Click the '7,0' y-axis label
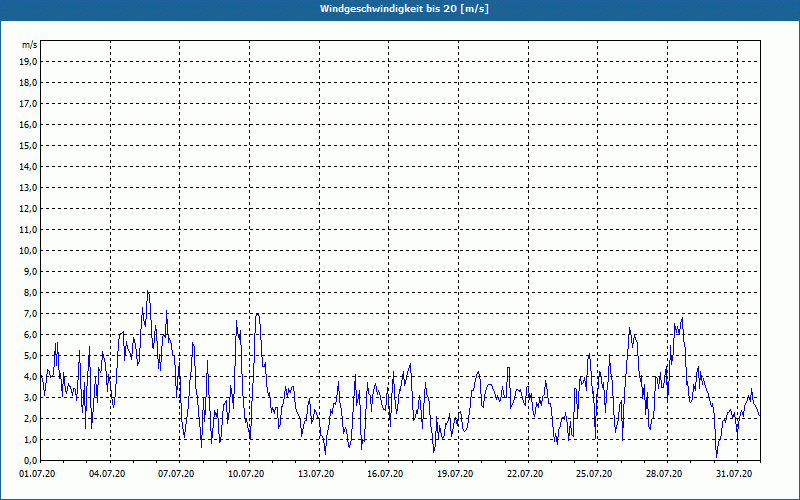Viewport: 800px width, 500px height. click(30, 313)
